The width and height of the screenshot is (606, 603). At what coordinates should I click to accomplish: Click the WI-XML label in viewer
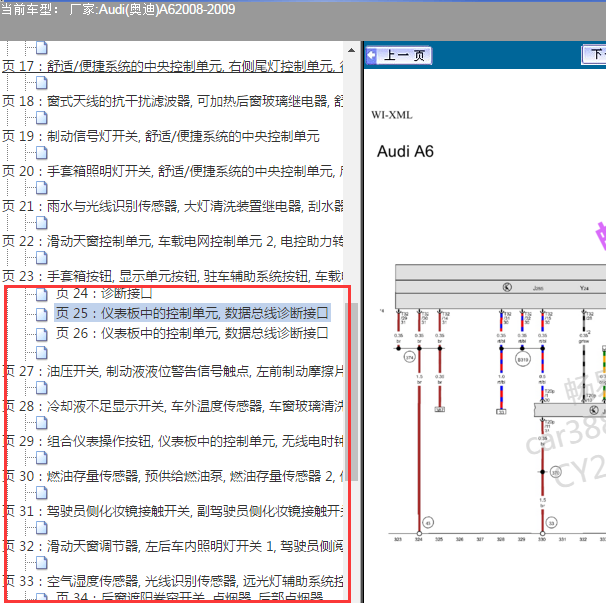tap(392, 115)
